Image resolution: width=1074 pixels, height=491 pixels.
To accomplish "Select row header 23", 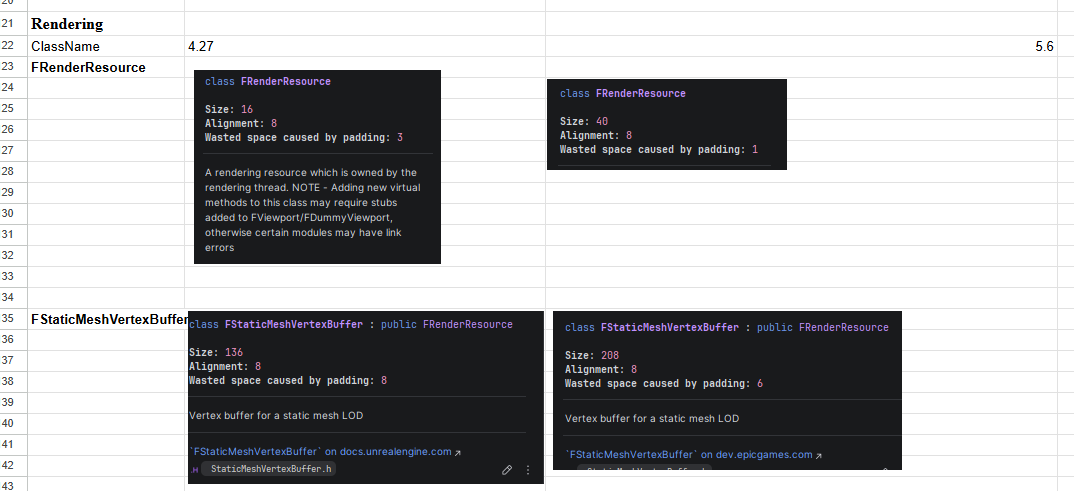I will coord(14,68).
